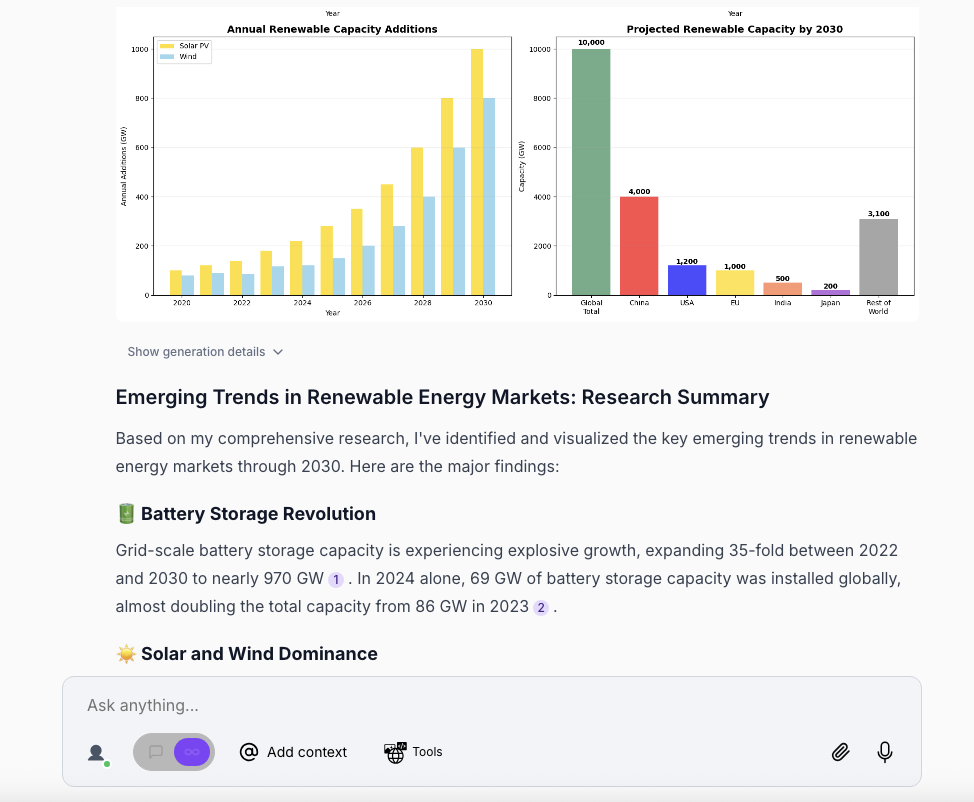This screenshot has height=802, width=974.
Task: Click the paperclip attachment icon
Action: click(840, 751)
